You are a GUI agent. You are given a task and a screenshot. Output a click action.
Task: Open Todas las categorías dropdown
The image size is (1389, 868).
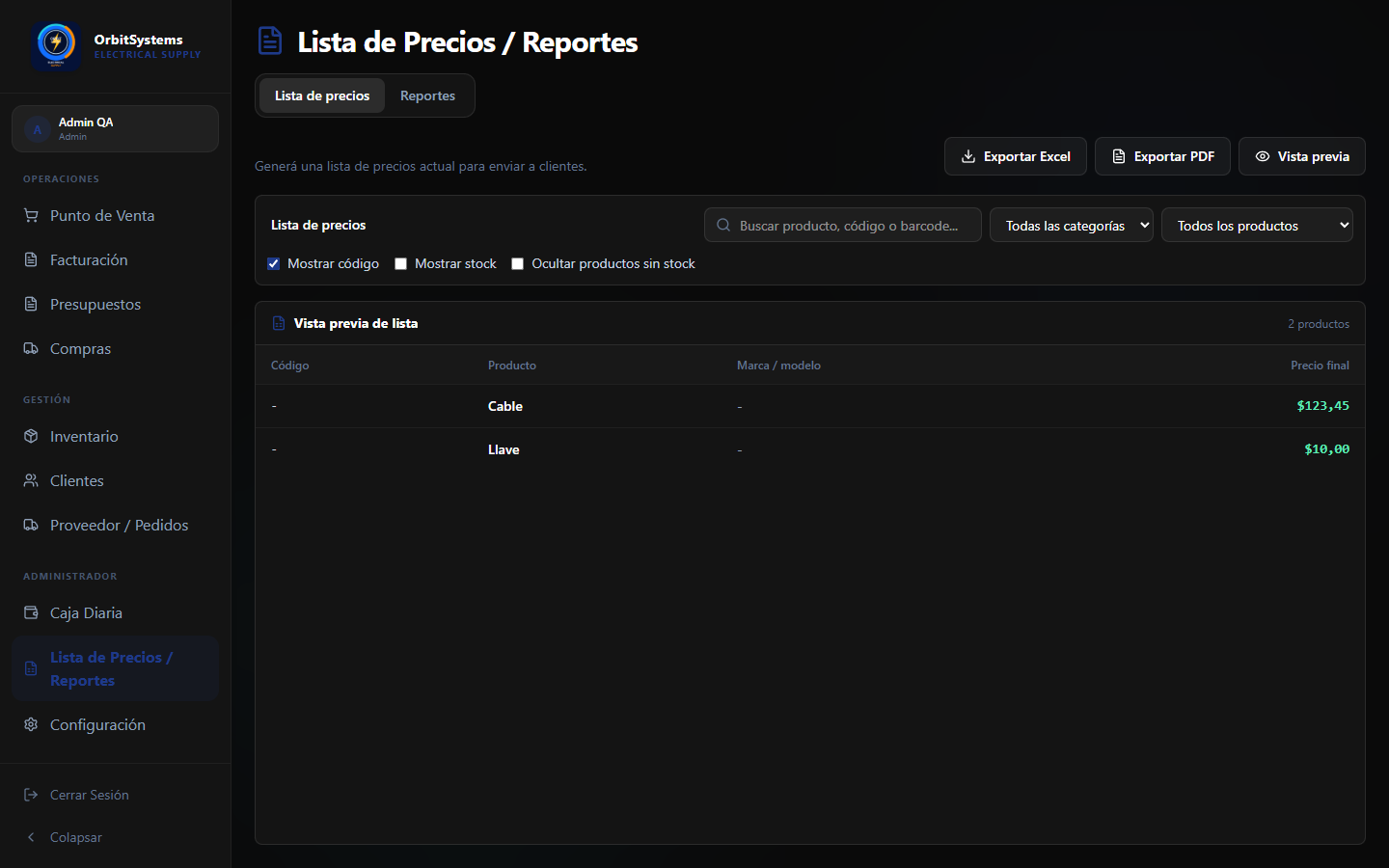(x=1071, y=225)
